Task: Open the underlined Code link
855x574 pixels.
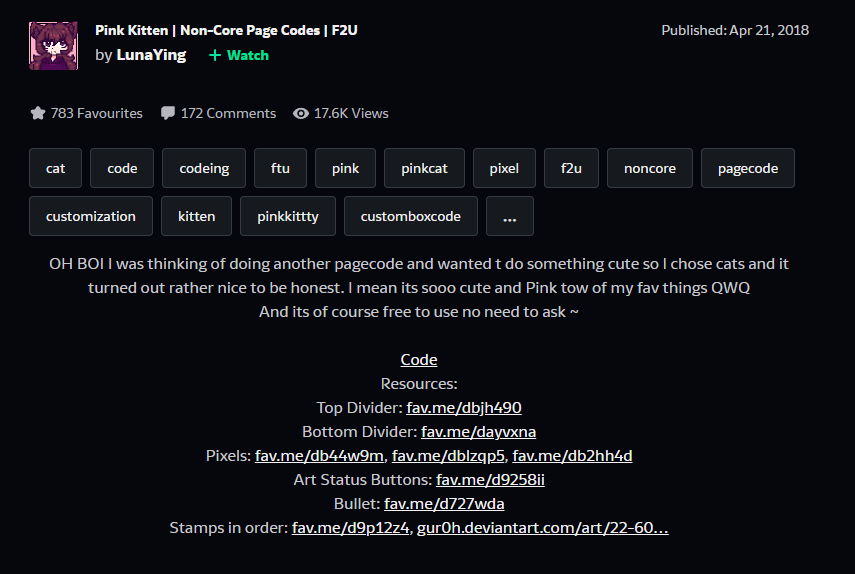Action: pos(419,360)
